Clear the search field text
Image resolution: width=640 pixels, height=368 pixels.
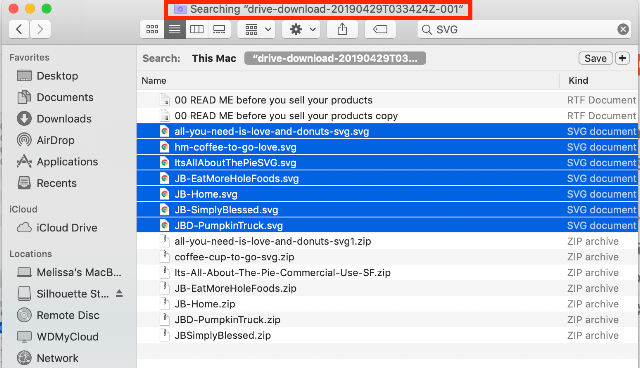tap(623, 29)
